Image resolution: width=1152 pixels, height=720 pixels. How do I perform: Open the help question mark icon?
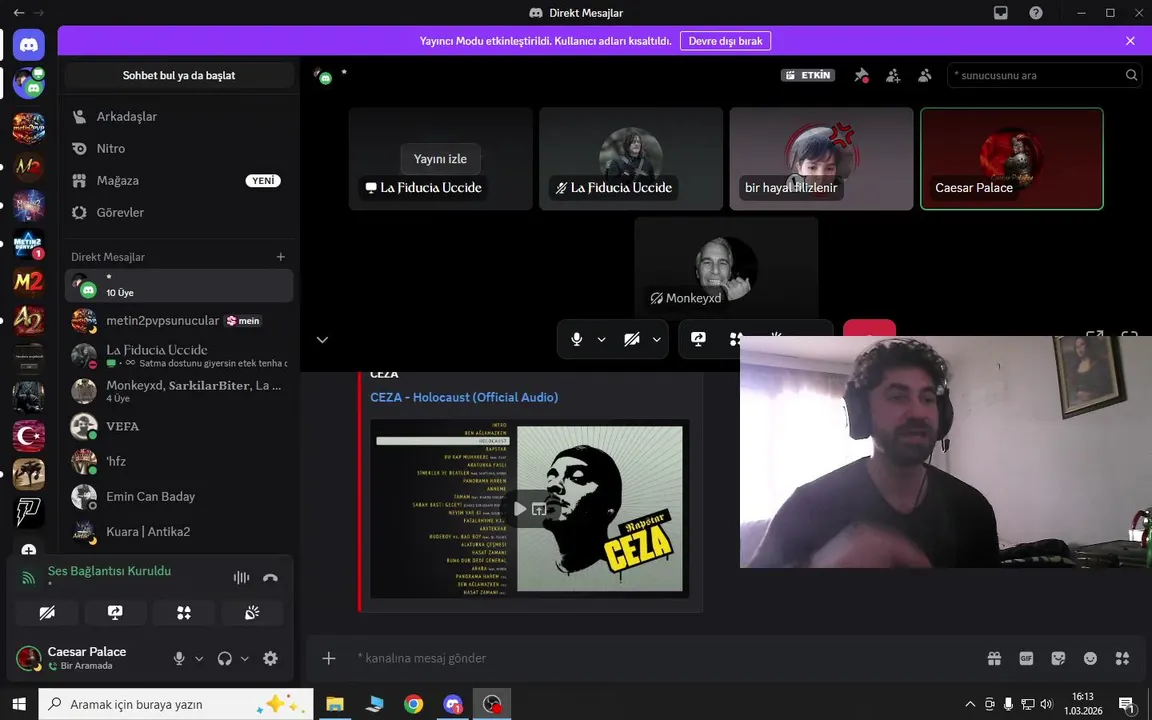1035,12
